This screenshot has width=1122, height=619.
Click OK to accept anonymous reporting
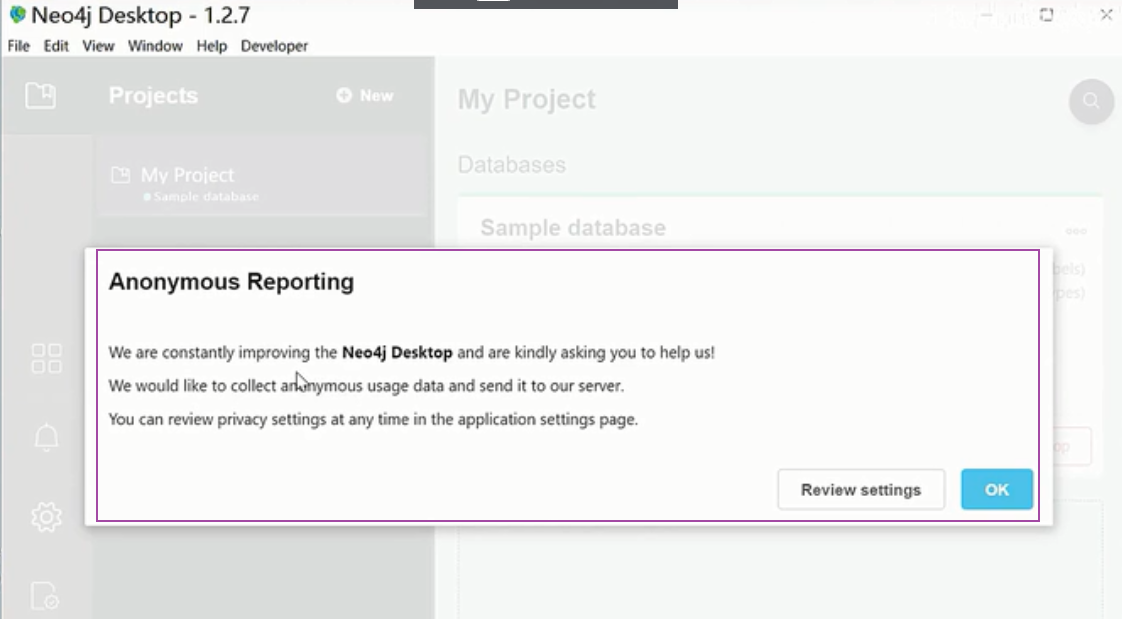point(996,489)
